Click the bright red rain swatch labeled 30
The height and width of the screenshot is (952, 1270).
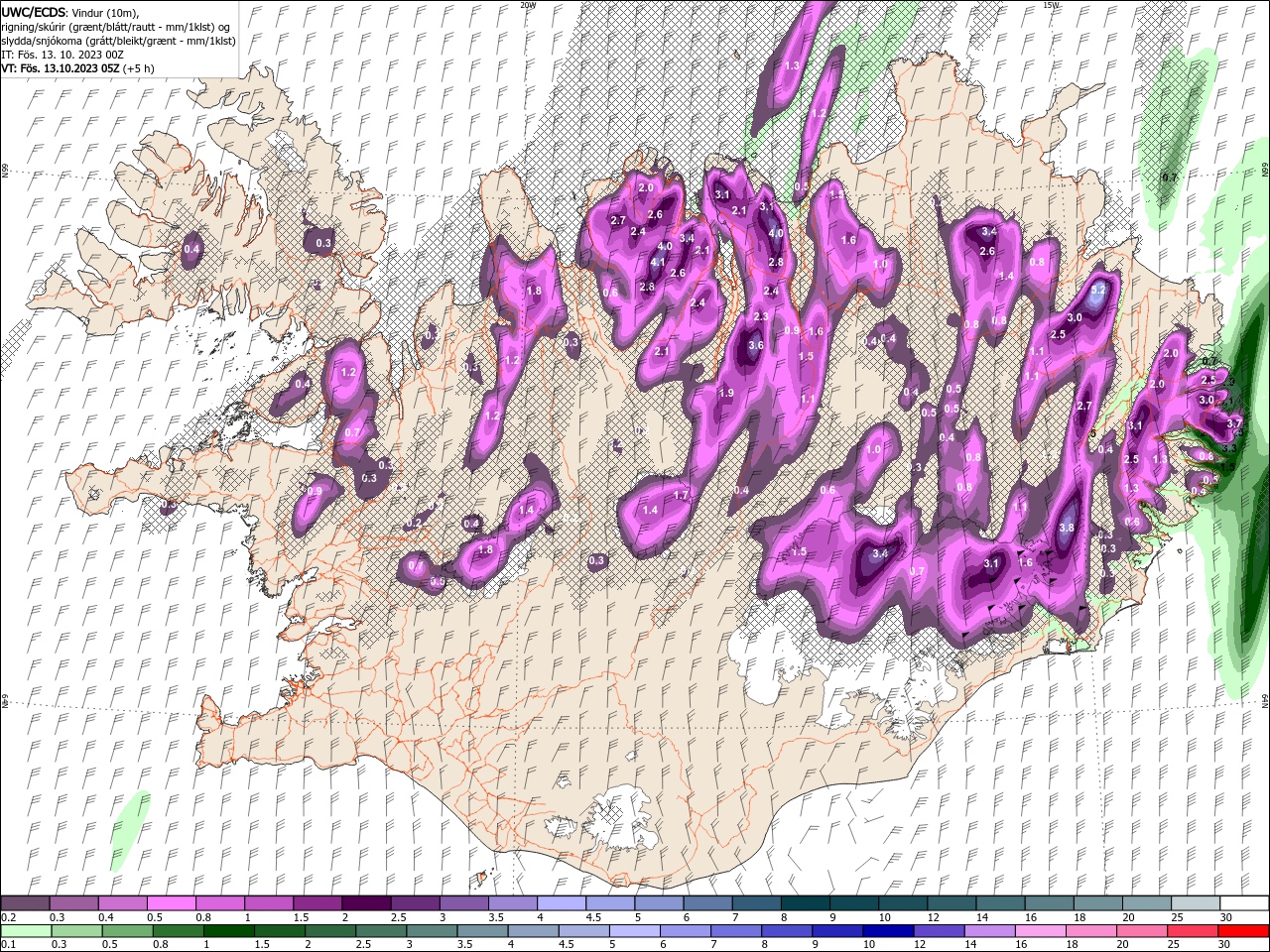[1243, 930]
